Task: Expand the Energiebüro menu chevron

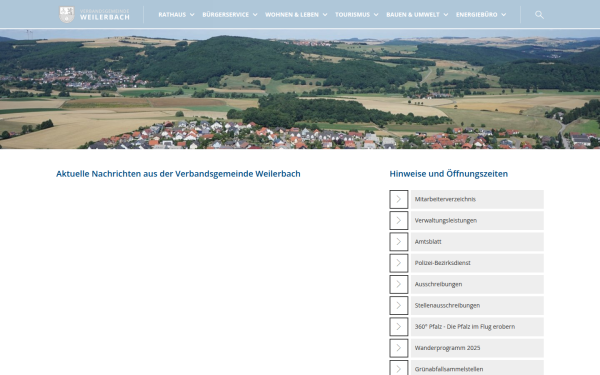Action: tap(504, 15)
